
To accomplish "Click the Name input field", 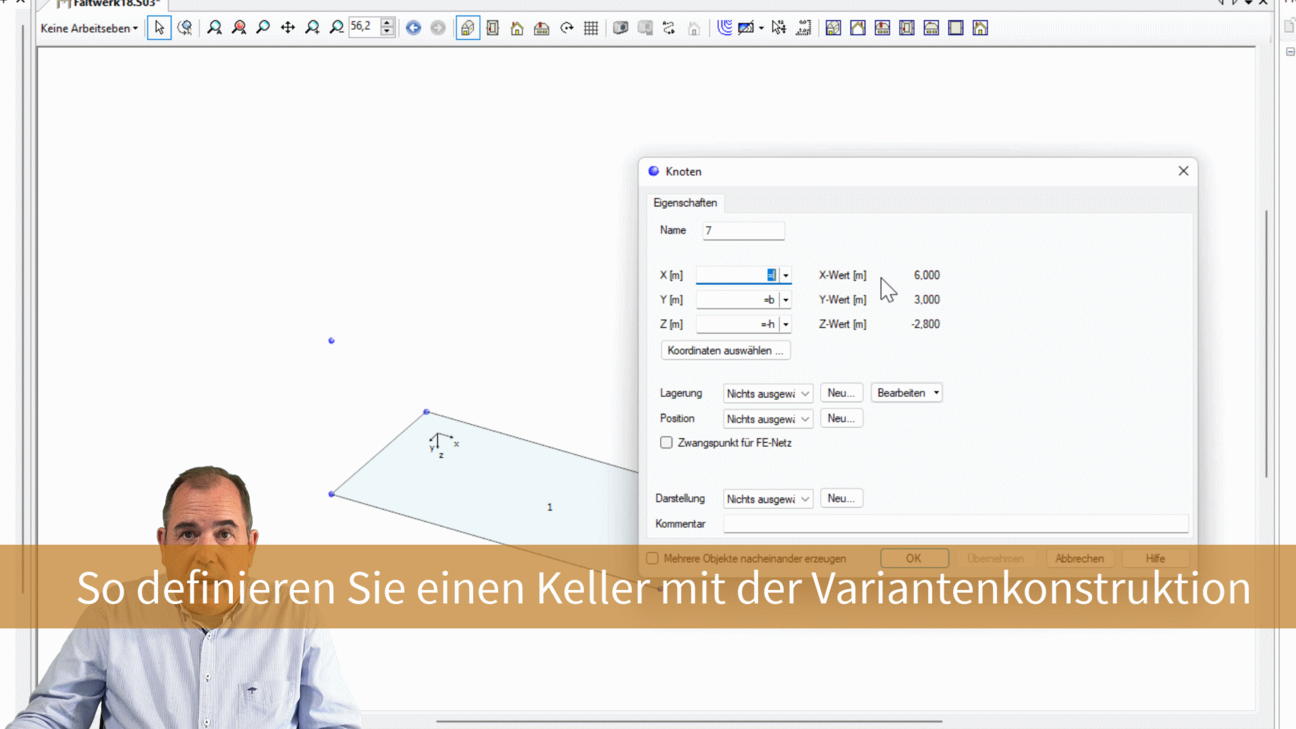I will pos(743,231).
